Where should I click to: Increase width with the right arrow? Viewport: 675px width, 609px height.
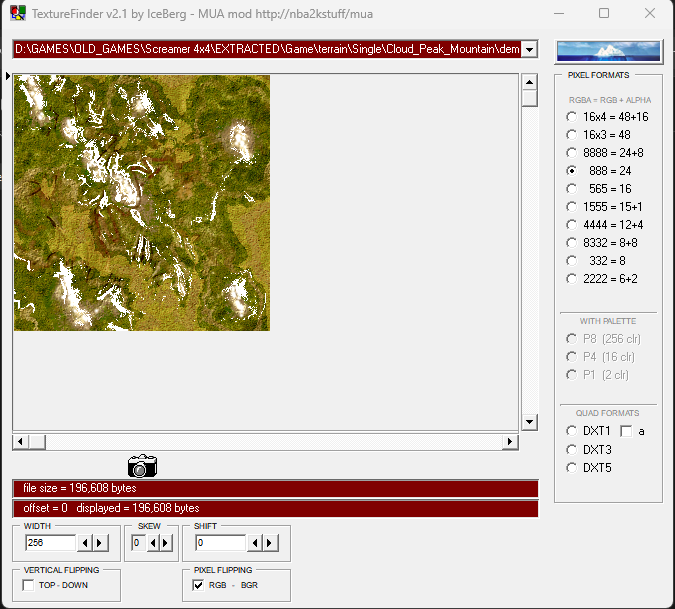coord(100,543)
